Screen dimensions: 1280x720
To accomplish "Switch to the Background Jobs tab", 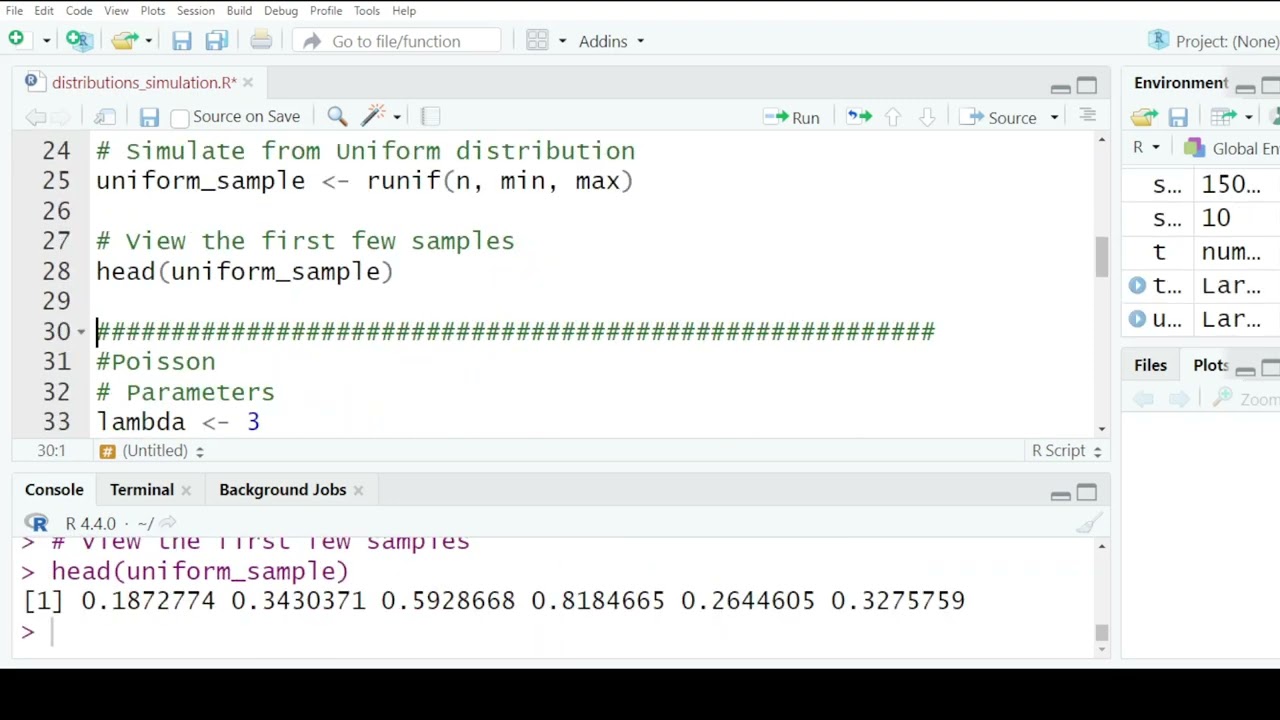I will pos(282,490).
